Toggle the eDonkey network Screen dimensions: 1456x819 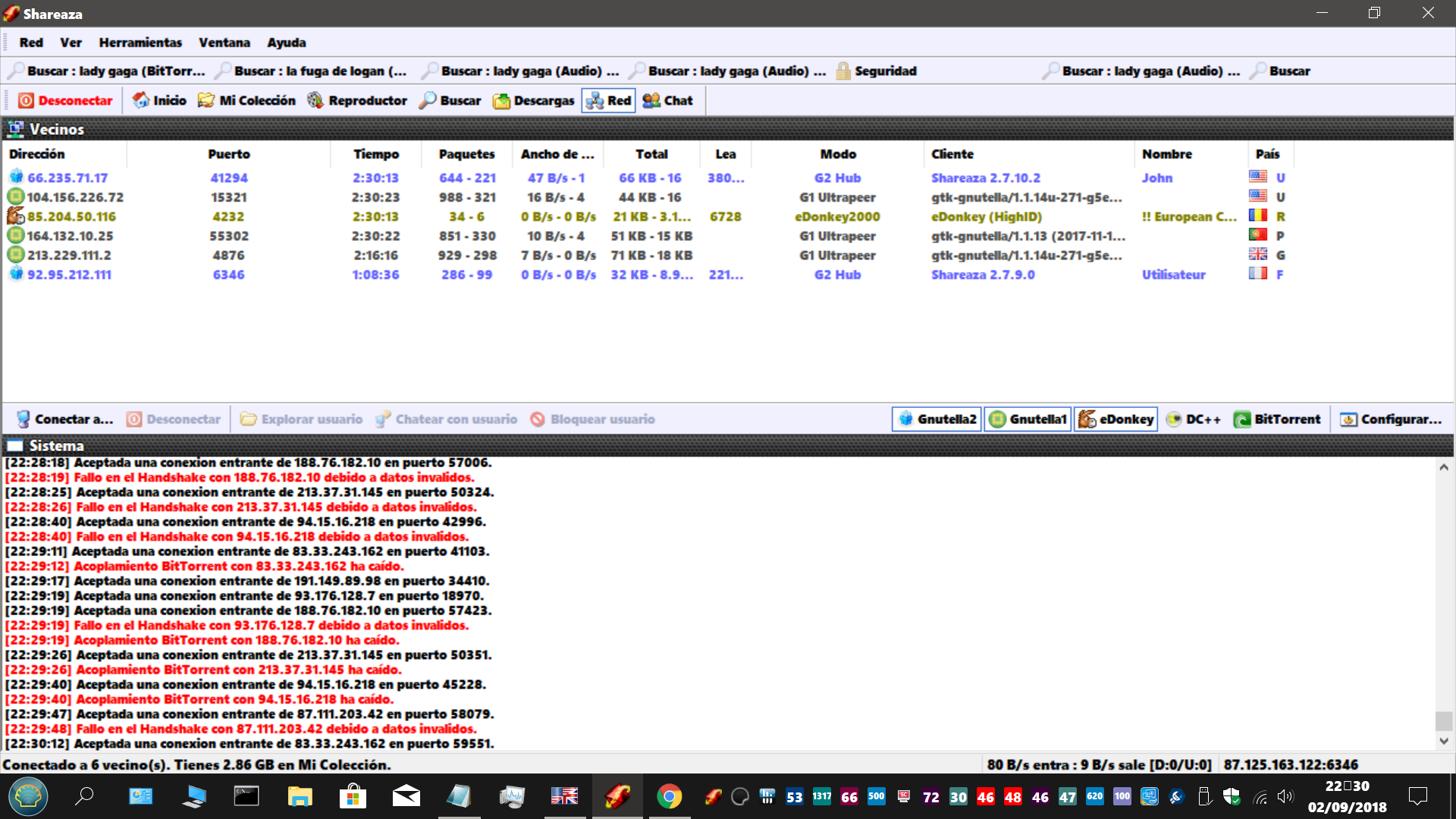(1116, 419)
